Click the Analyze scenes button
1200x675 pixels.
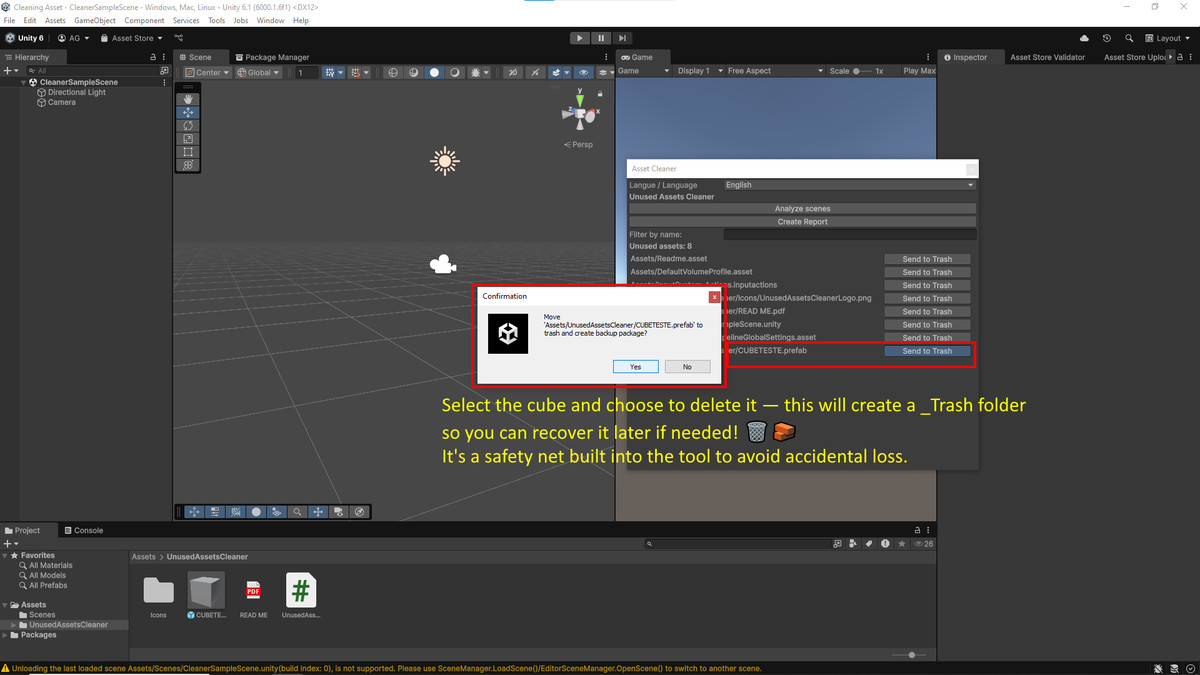point(802,209)
